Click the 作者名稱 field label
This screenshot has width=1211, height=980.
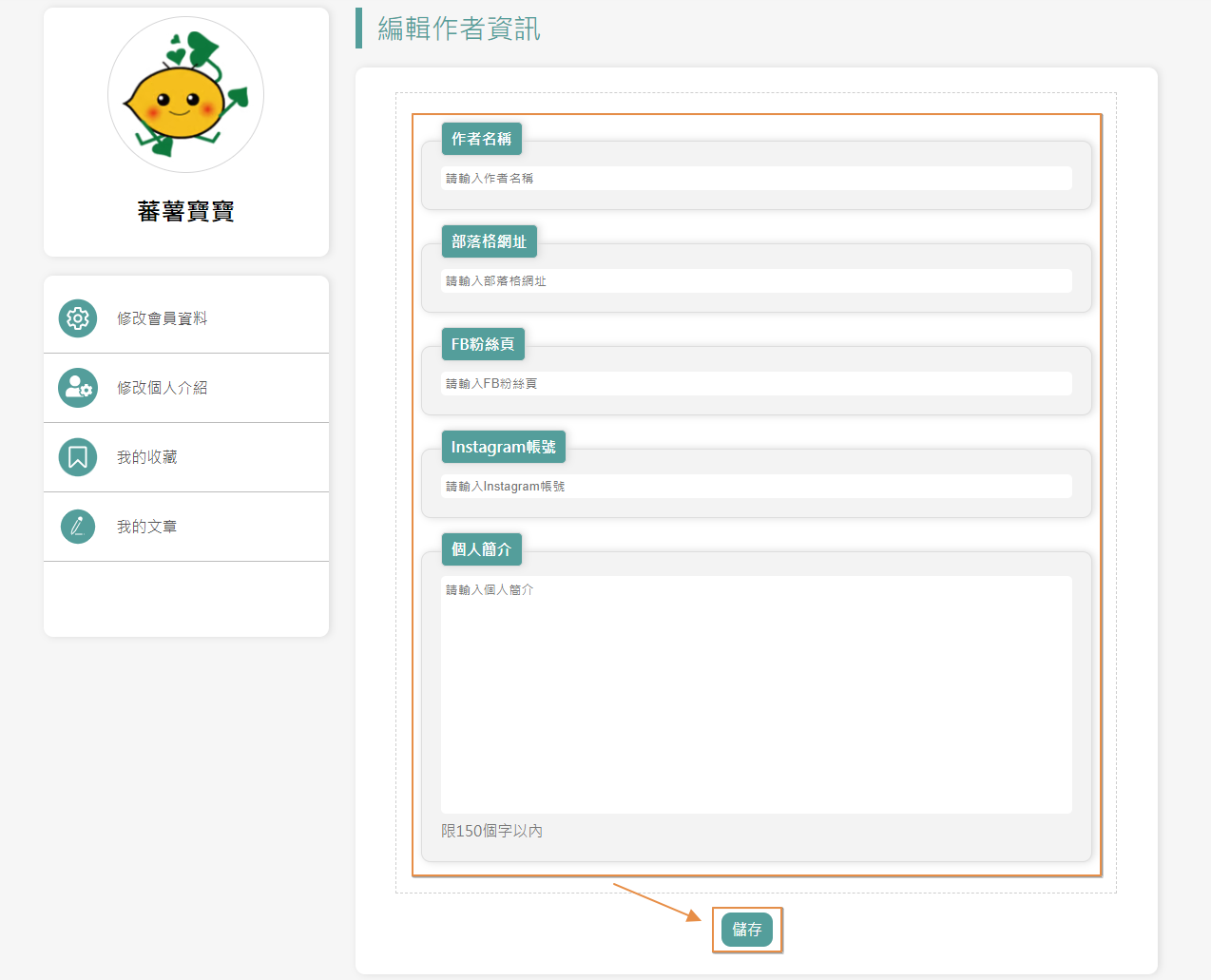click(x=481, y=139)
